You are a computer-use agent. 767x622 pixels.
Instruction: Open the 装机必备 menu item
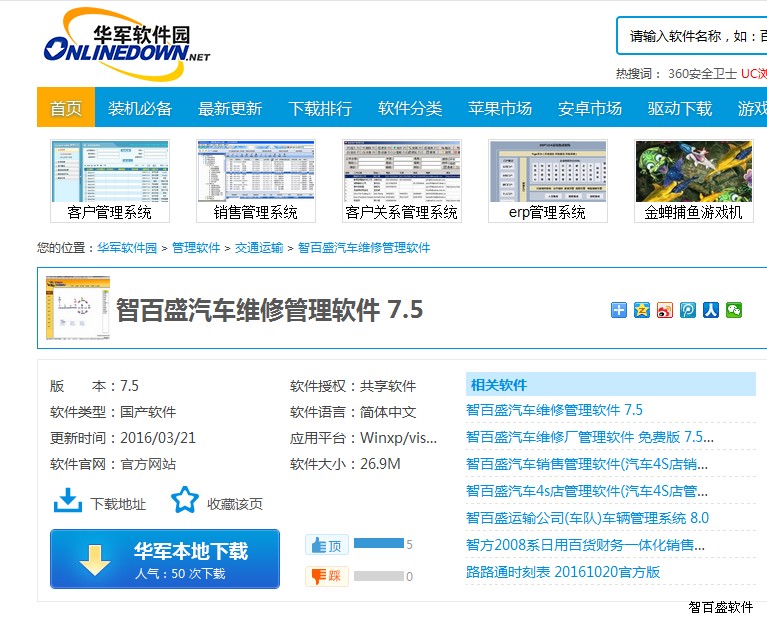pos(140,108)
